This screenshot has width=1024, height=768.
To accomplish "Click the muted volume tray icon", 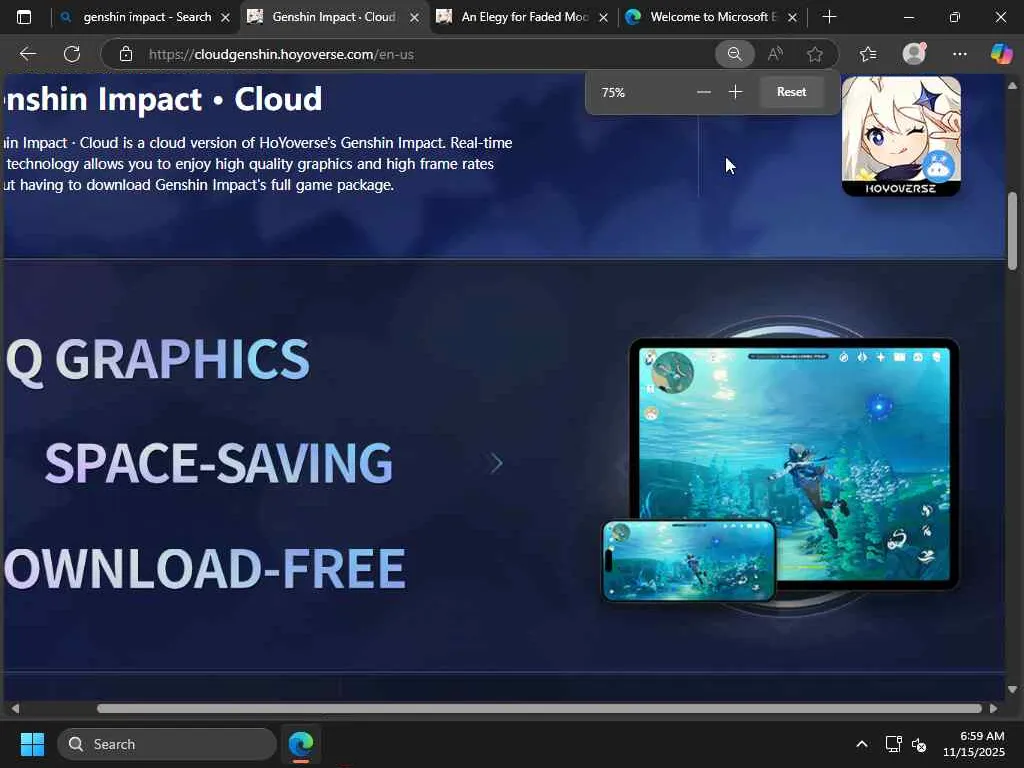I will [919, 744].
